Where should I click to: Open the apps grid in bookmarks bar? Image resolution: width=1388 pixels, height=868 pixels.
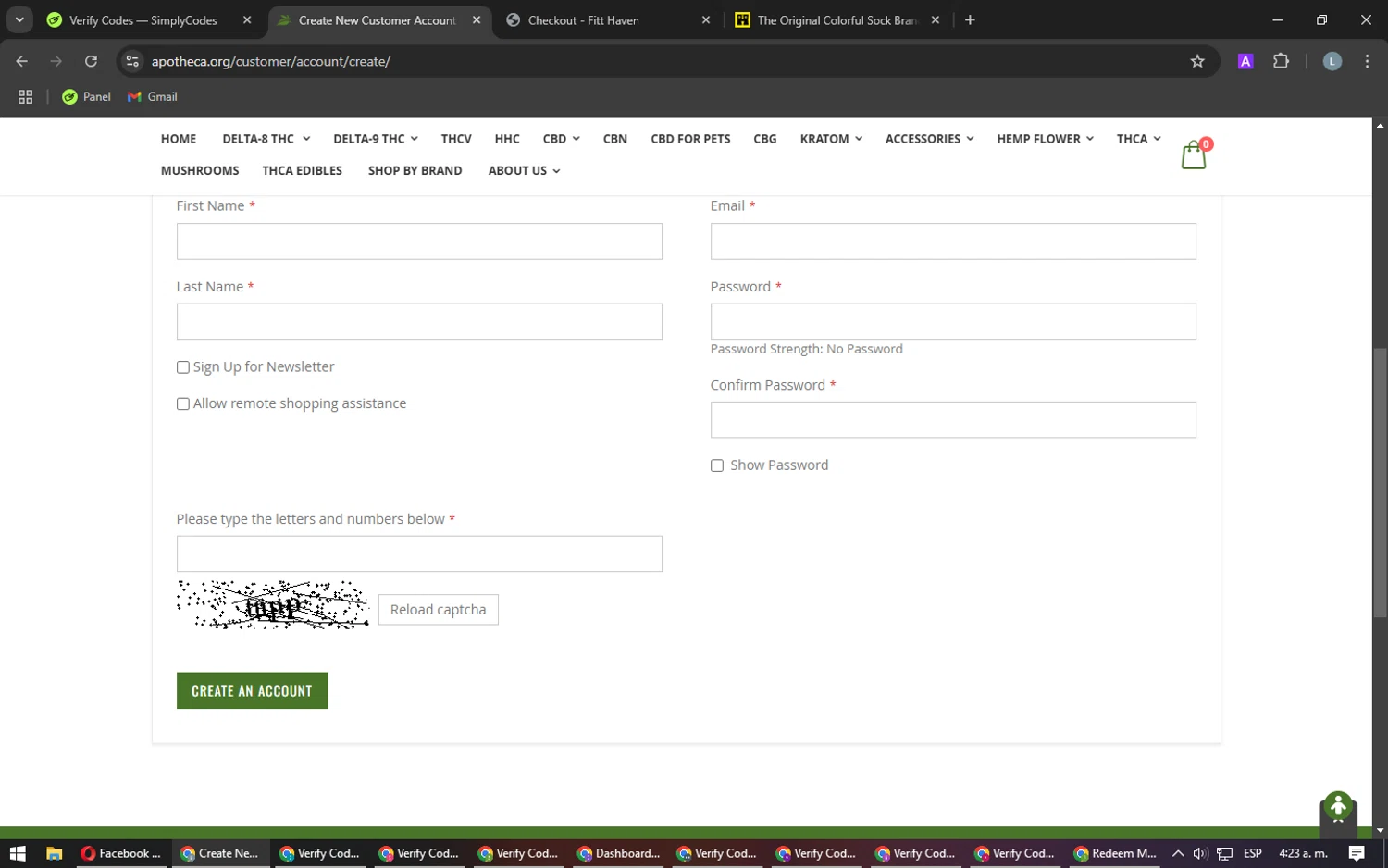25,96
